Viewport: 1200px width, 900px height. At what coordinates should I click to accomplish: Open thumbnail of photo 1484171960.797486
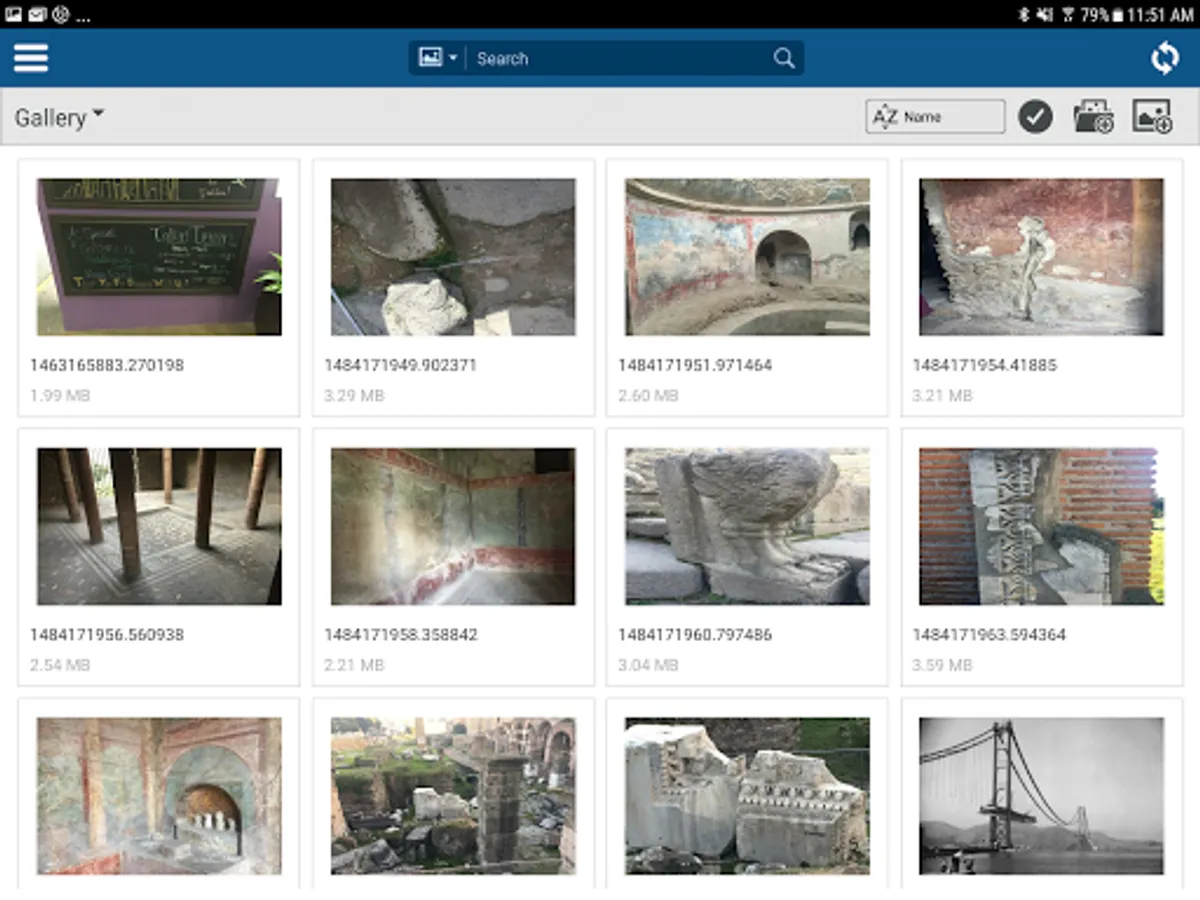coord(747,526)
